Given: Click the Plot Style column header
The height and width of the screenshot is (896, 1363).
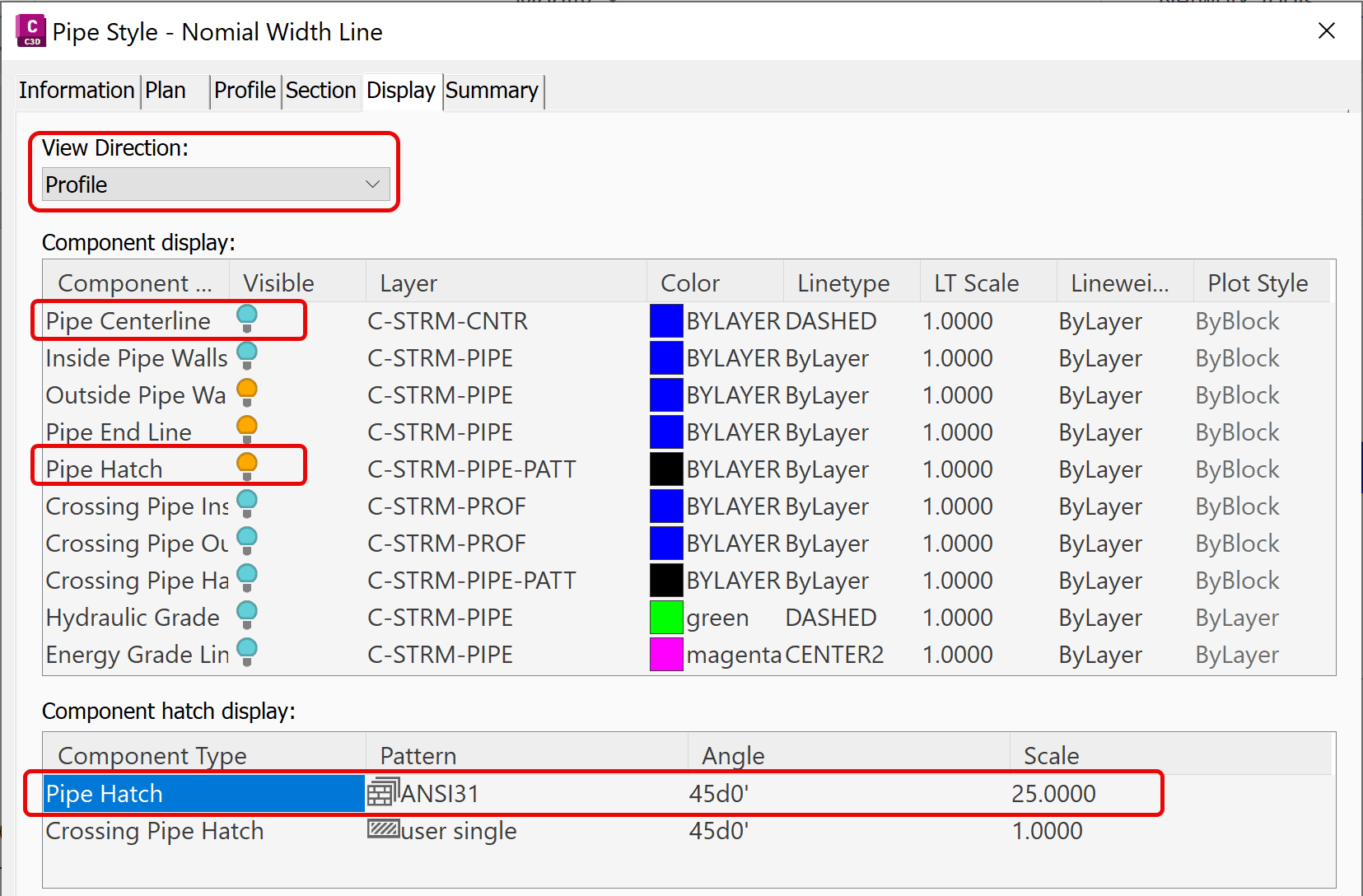Looking at the screenshot, I should coord(1261,282).
